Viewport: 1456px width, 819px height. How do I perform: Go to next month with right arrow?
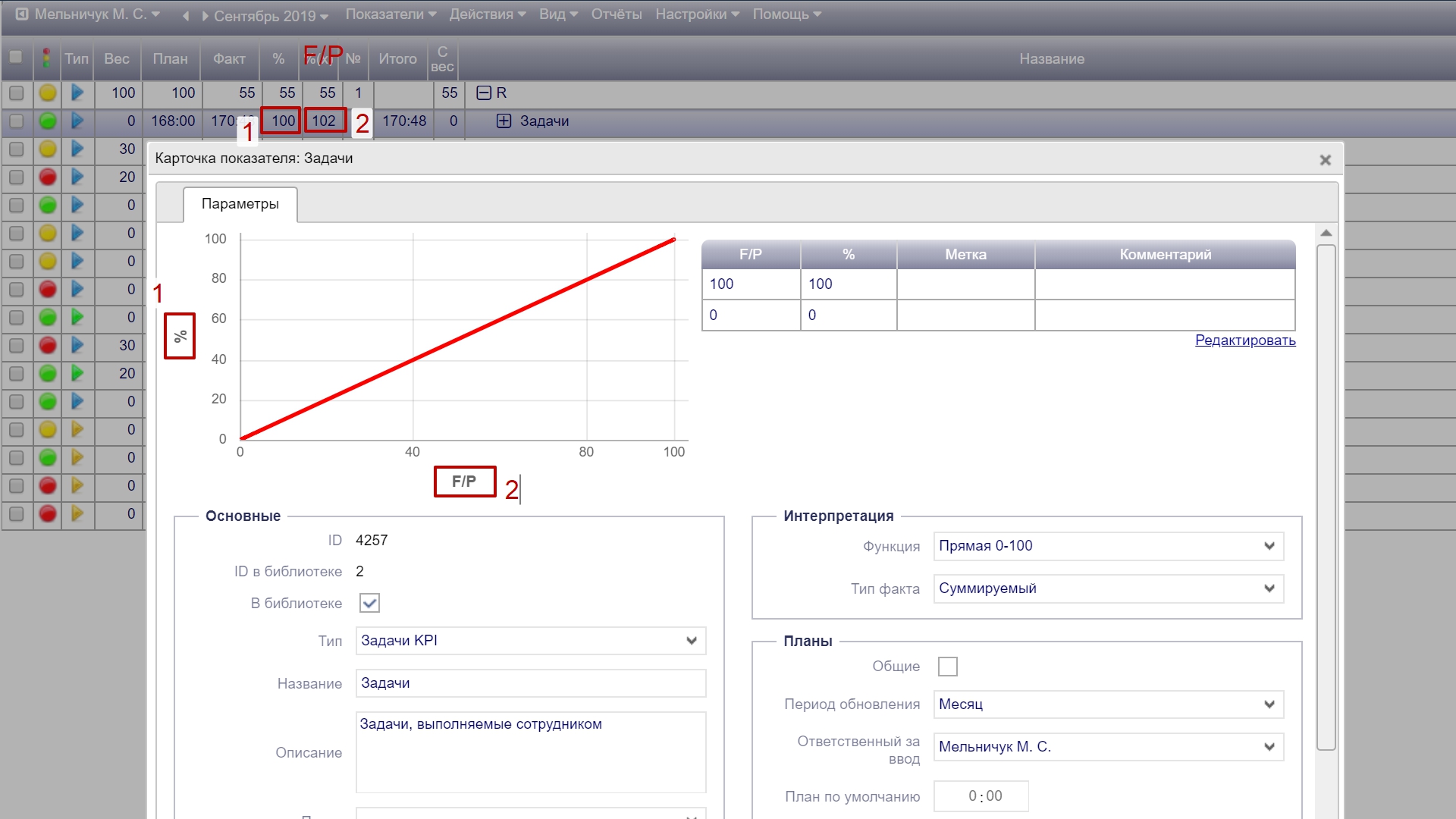pyautogui.click(x=204, y=16)
